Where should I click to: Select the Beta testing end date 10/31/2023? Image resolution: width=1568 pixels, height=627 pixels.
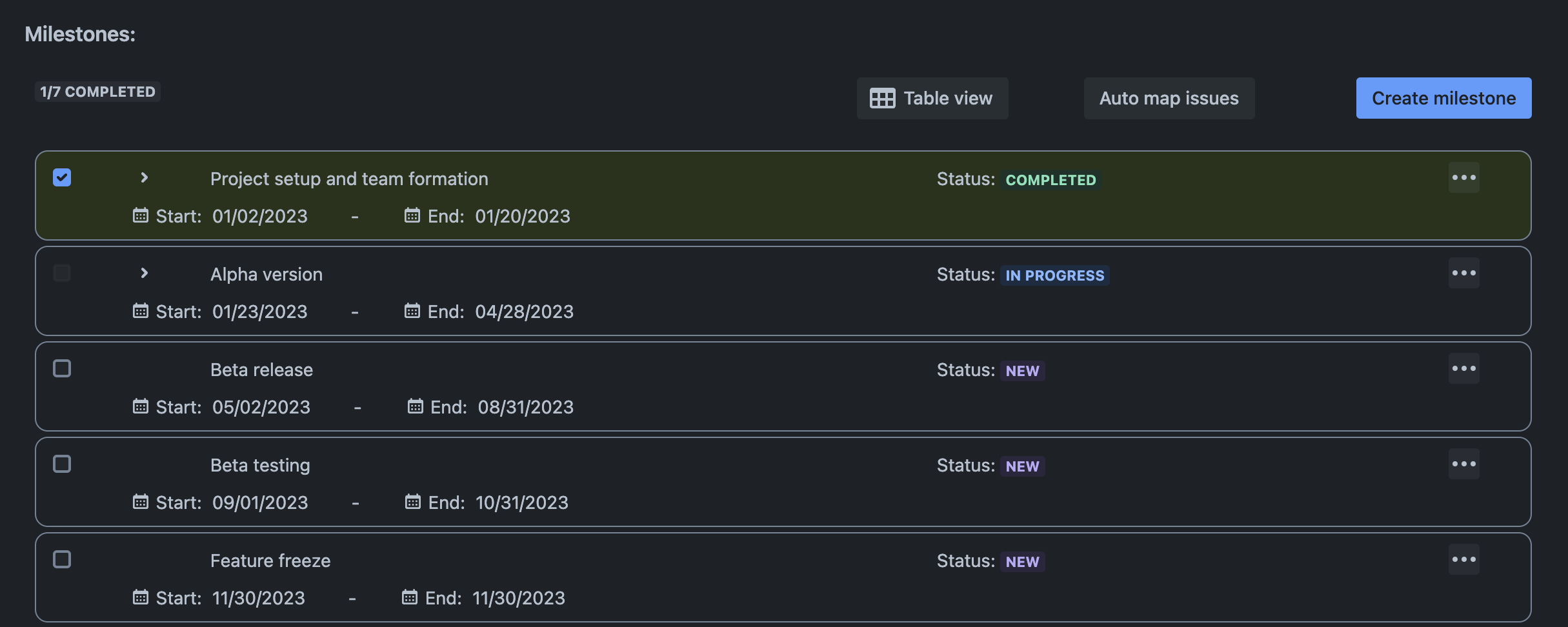521,503
